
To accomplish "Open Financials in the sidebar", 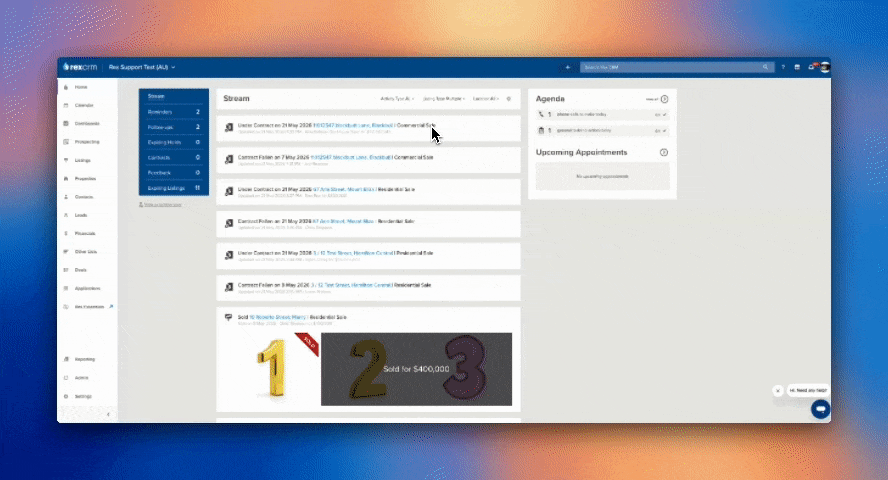I will click(85, 233).
